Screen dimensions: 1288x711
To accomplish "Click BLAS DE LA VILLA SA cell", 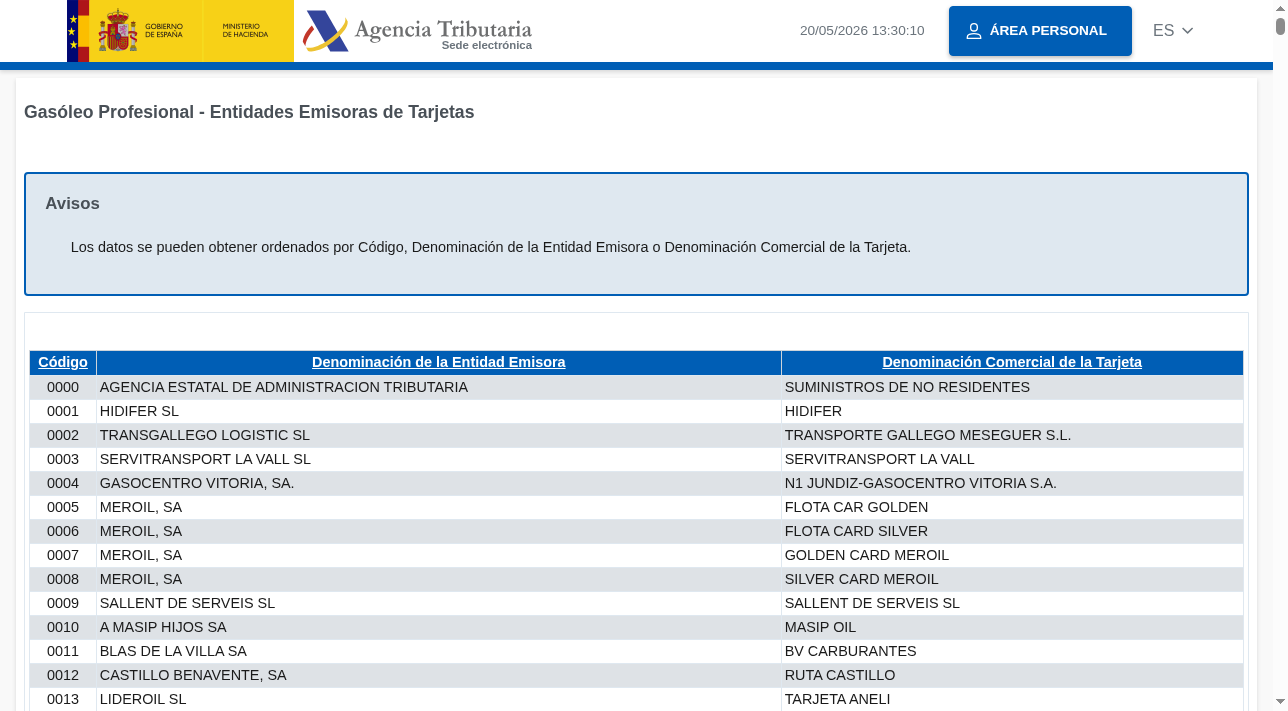I will click(x=439, y=651).
